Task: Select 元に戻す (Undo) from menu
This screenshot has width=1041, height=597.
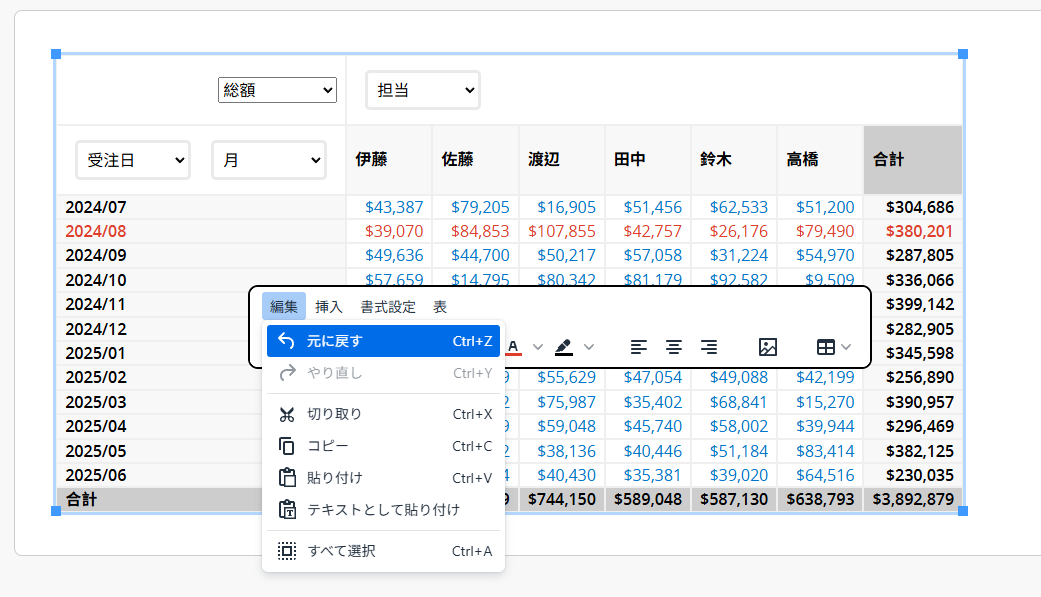Action: point(383,341)
